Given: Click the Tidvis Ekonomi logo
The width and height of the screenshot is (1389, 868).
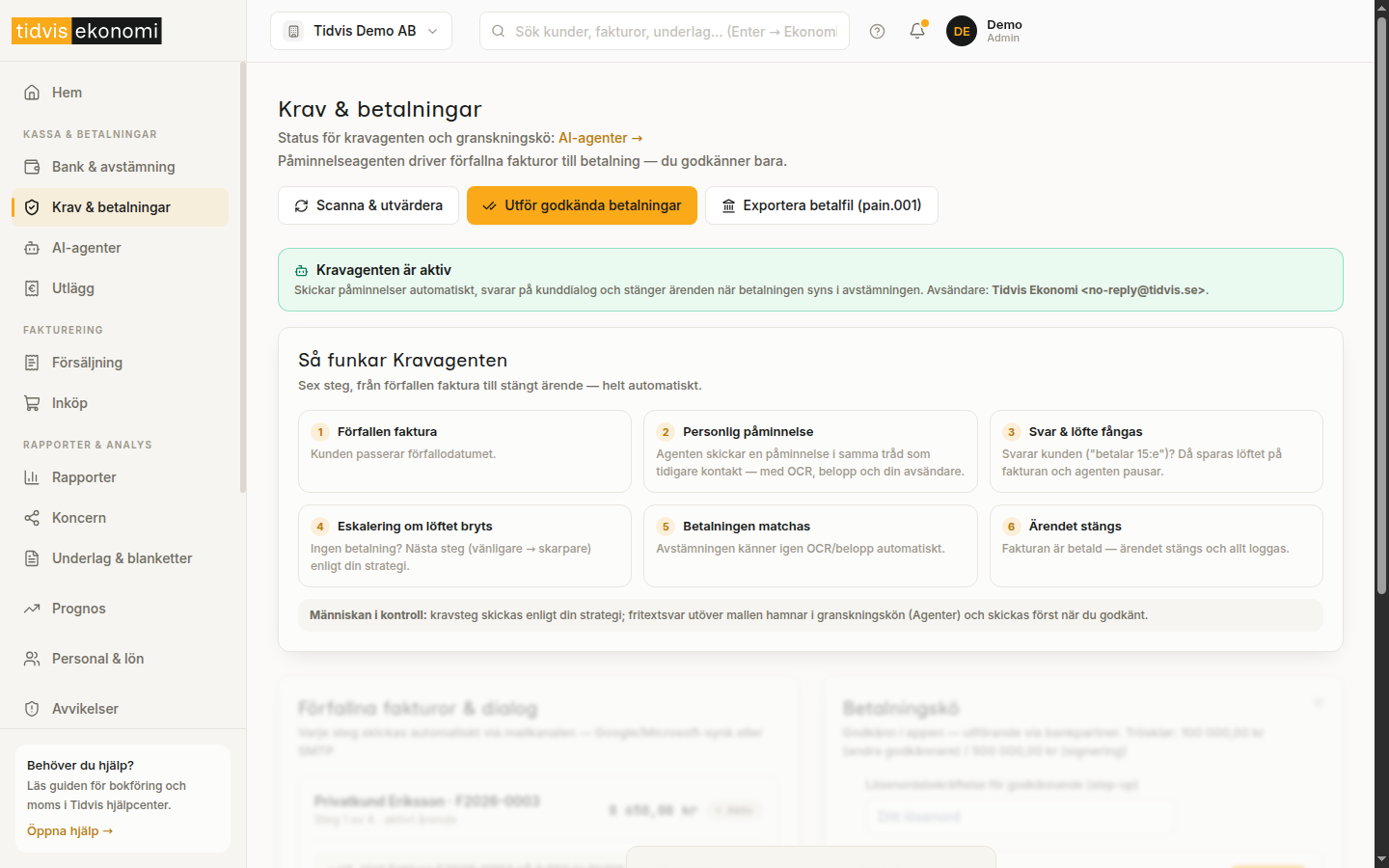Looking at the screenshot, I should tap(87, 31).
